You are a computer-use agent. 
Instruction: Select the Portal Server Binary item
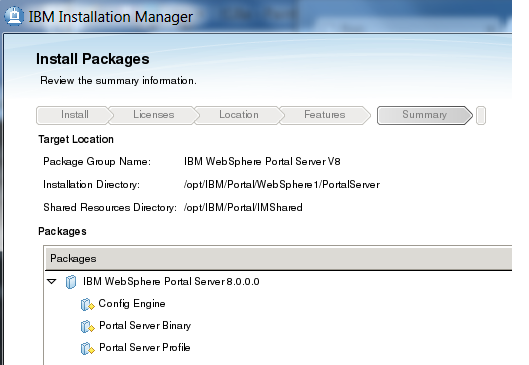point(145,326)
